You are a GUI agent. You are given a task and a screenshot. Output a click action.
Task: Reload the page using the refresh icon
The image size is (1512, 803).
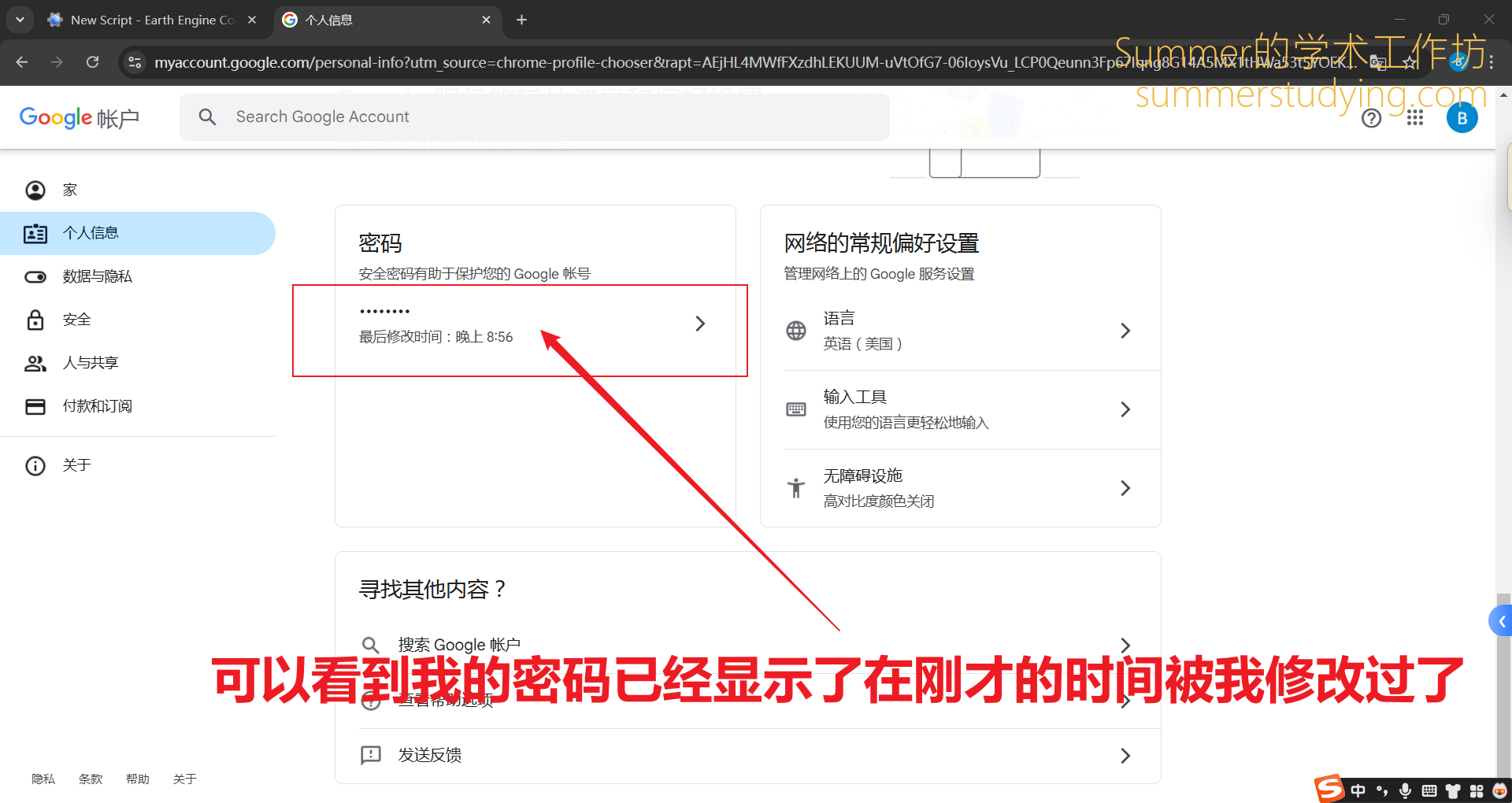92,62
